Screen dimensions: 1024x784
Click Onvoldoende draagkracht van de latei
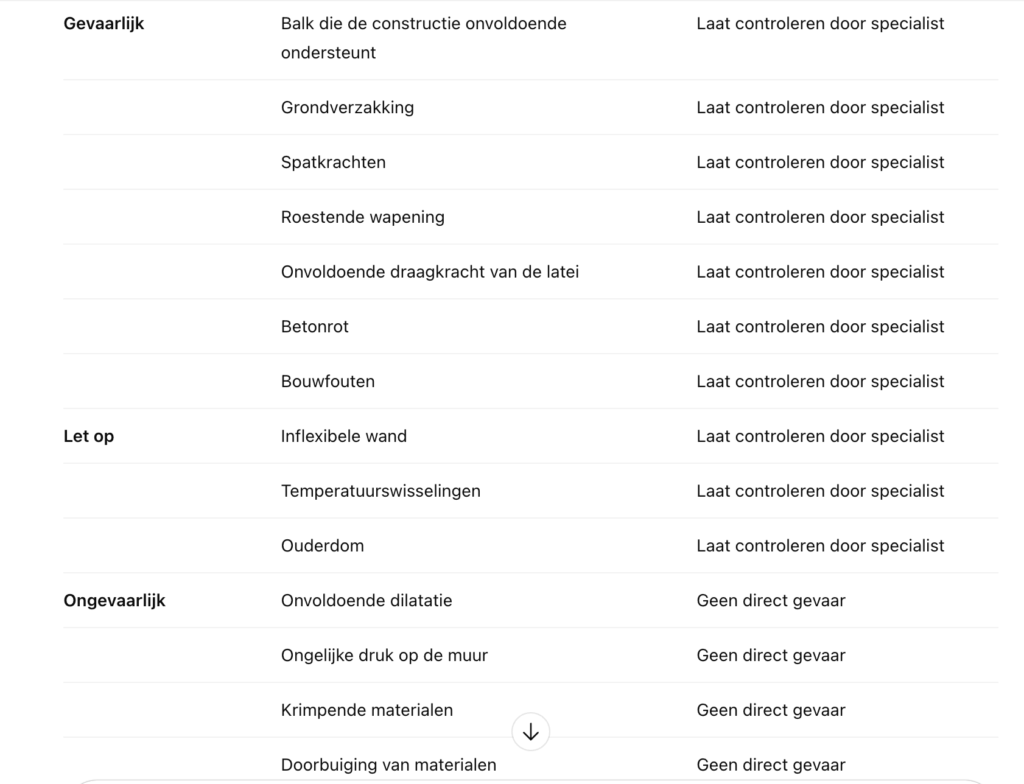click(x=430, y=272)
